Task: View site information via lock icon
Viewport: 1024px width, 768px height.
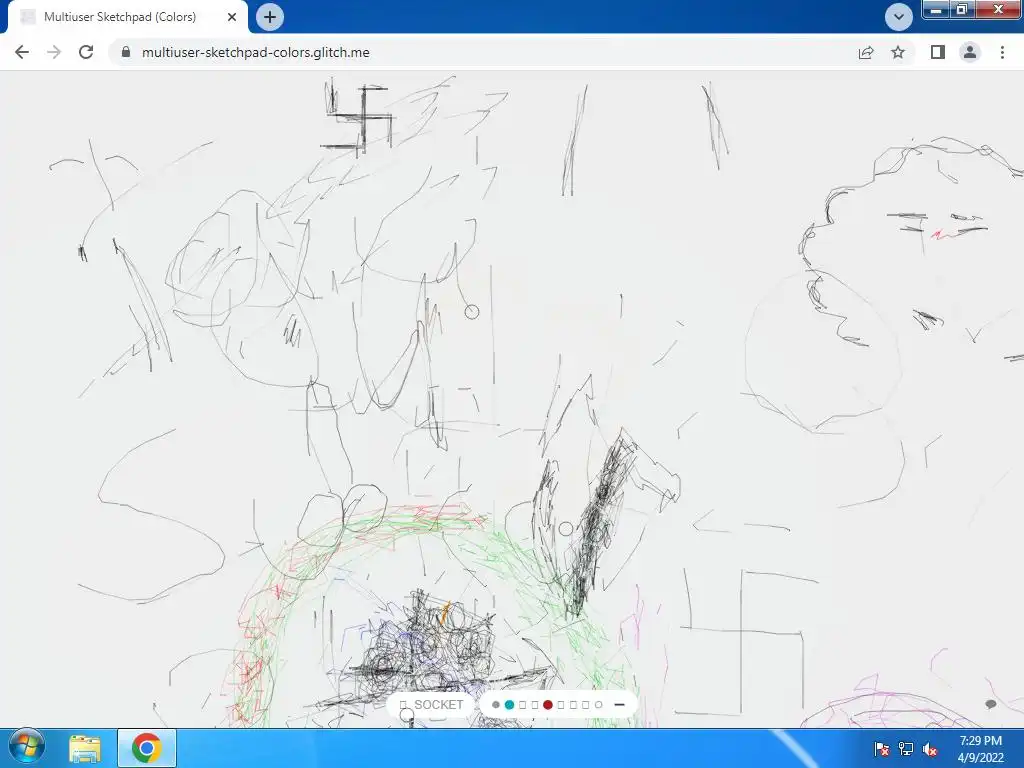Action: [x=126, y=52]
